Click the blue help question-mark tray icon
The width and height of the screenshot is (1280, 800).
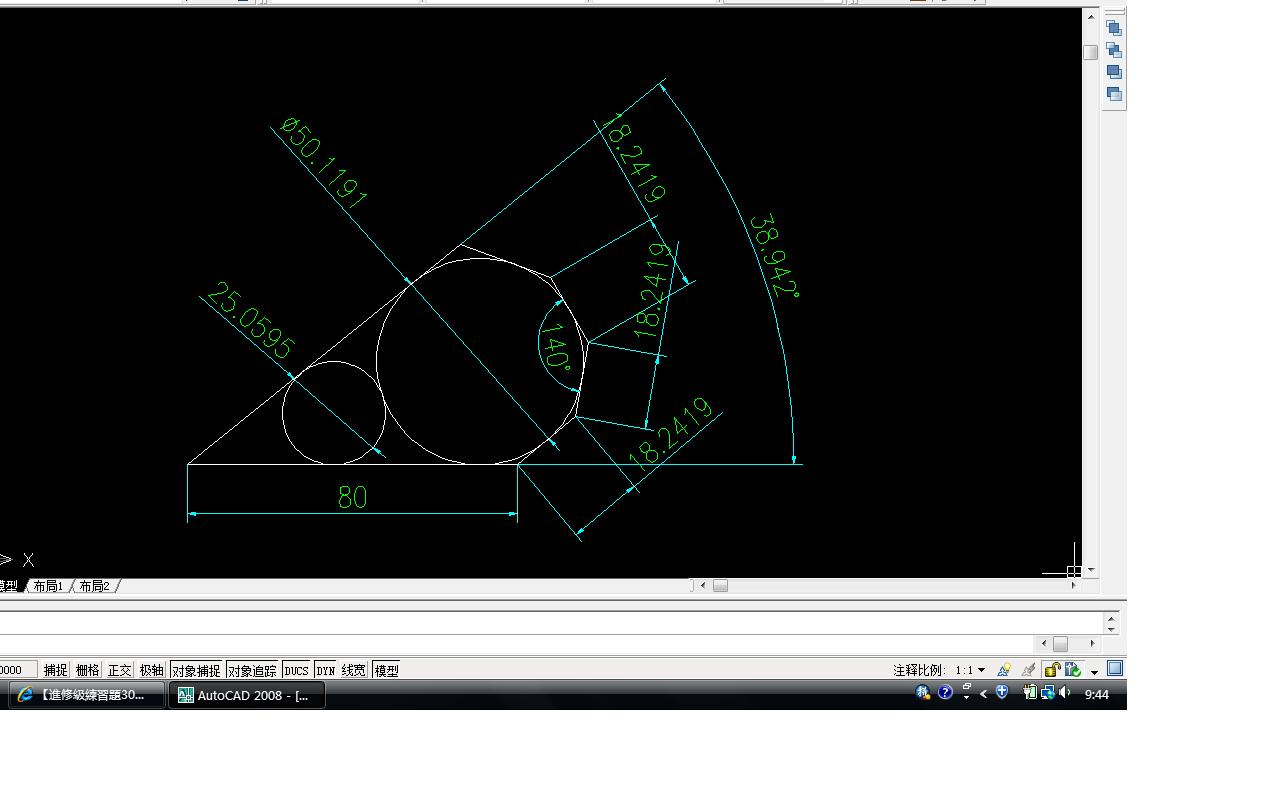point(945,692)
